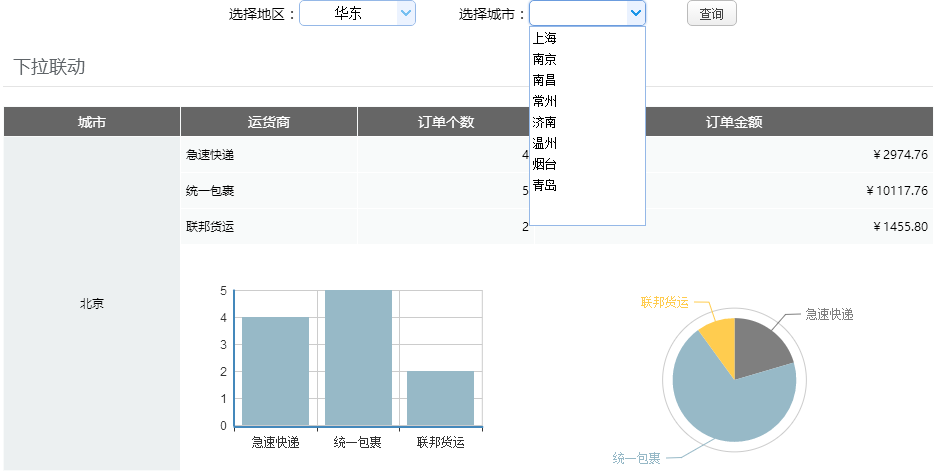Screen dimensions: 940x474
Task: Click the 城市 column header
Action: (x=92, y=122)
